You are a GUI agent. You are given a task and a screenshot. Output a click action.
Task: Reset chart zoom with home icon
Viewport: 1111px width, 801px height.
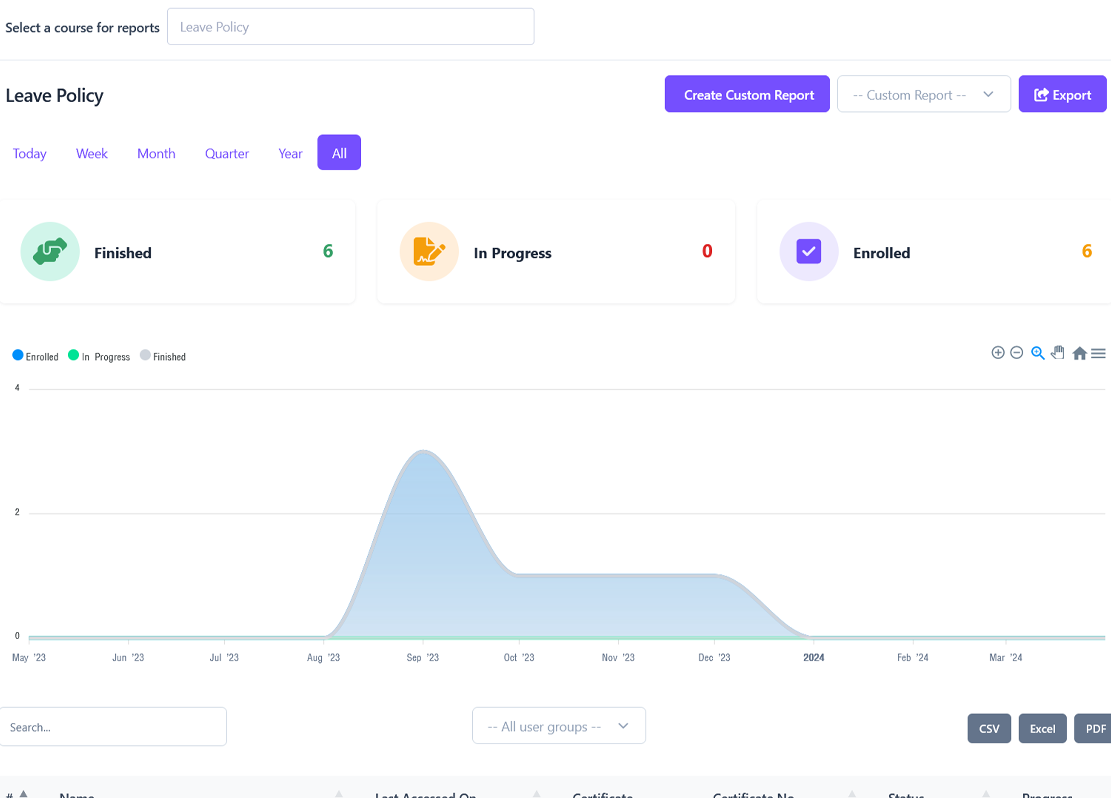1079,353
